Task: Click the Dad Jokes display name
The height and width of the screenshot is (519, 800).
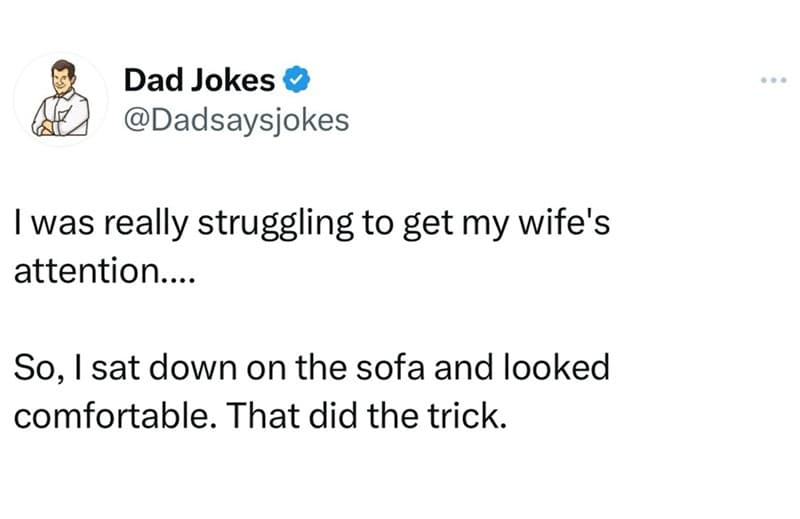Action: [x=199, y=80]
